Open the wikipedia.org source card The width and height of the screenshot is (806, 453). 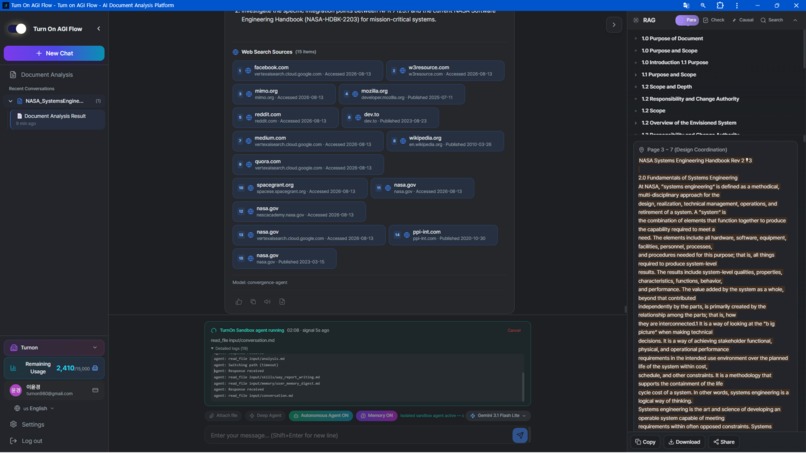pyautogui.click(x=446, y=141)
